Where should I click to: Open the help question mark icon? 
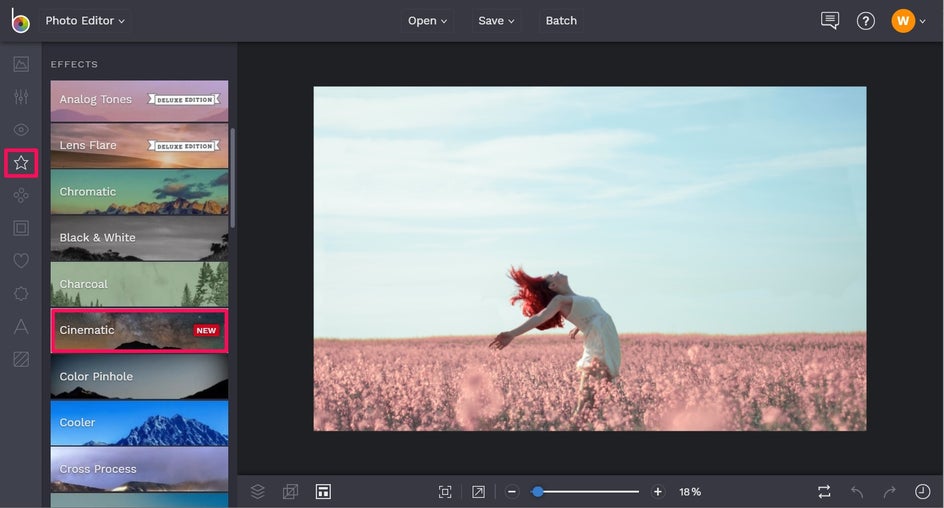(x=866, y=21)
